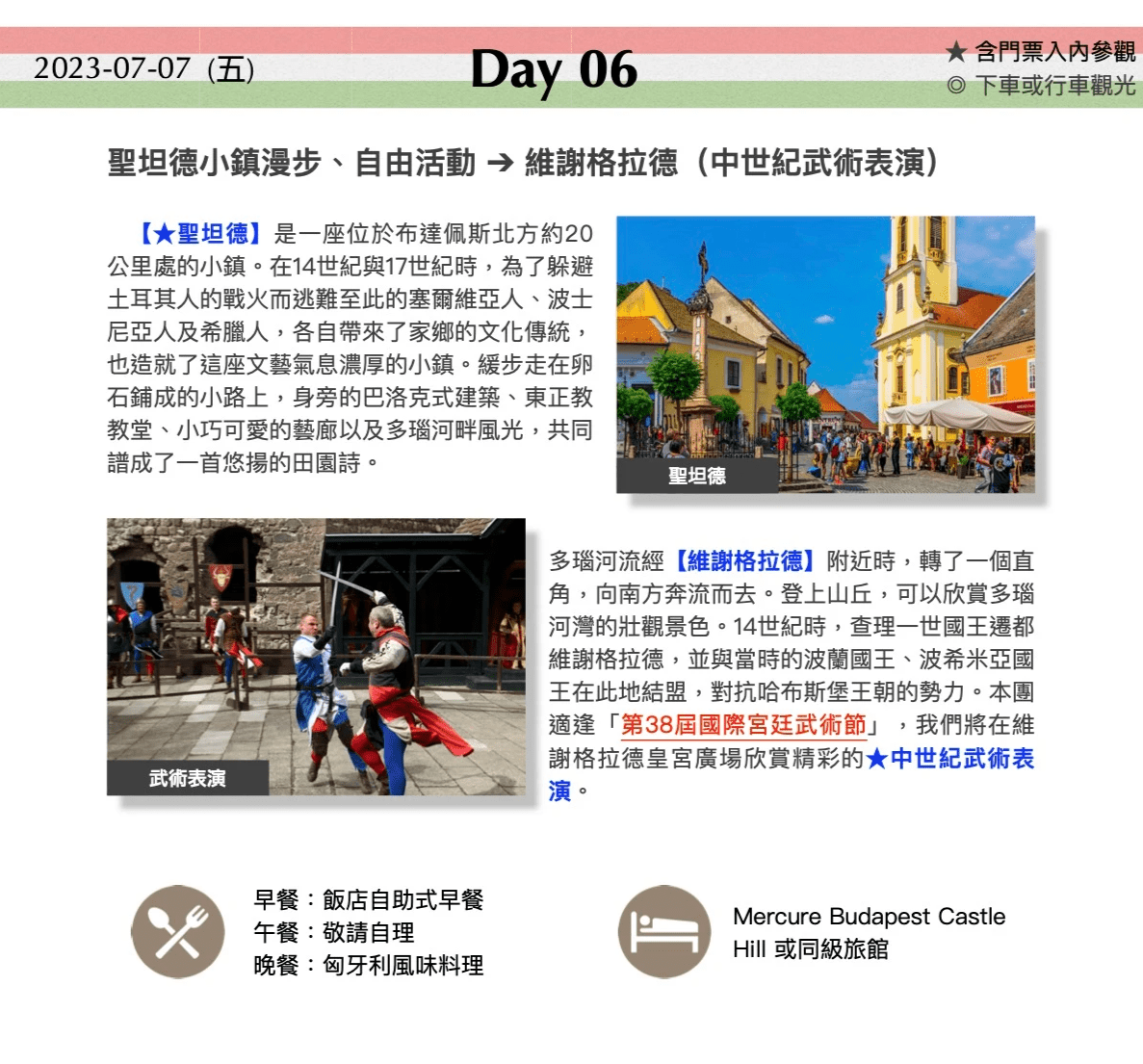Image resolution: width=1143 pixels, height=1064 pixels.
Task: Click the fork and spoon dining icon
Action: pos(178,931)
